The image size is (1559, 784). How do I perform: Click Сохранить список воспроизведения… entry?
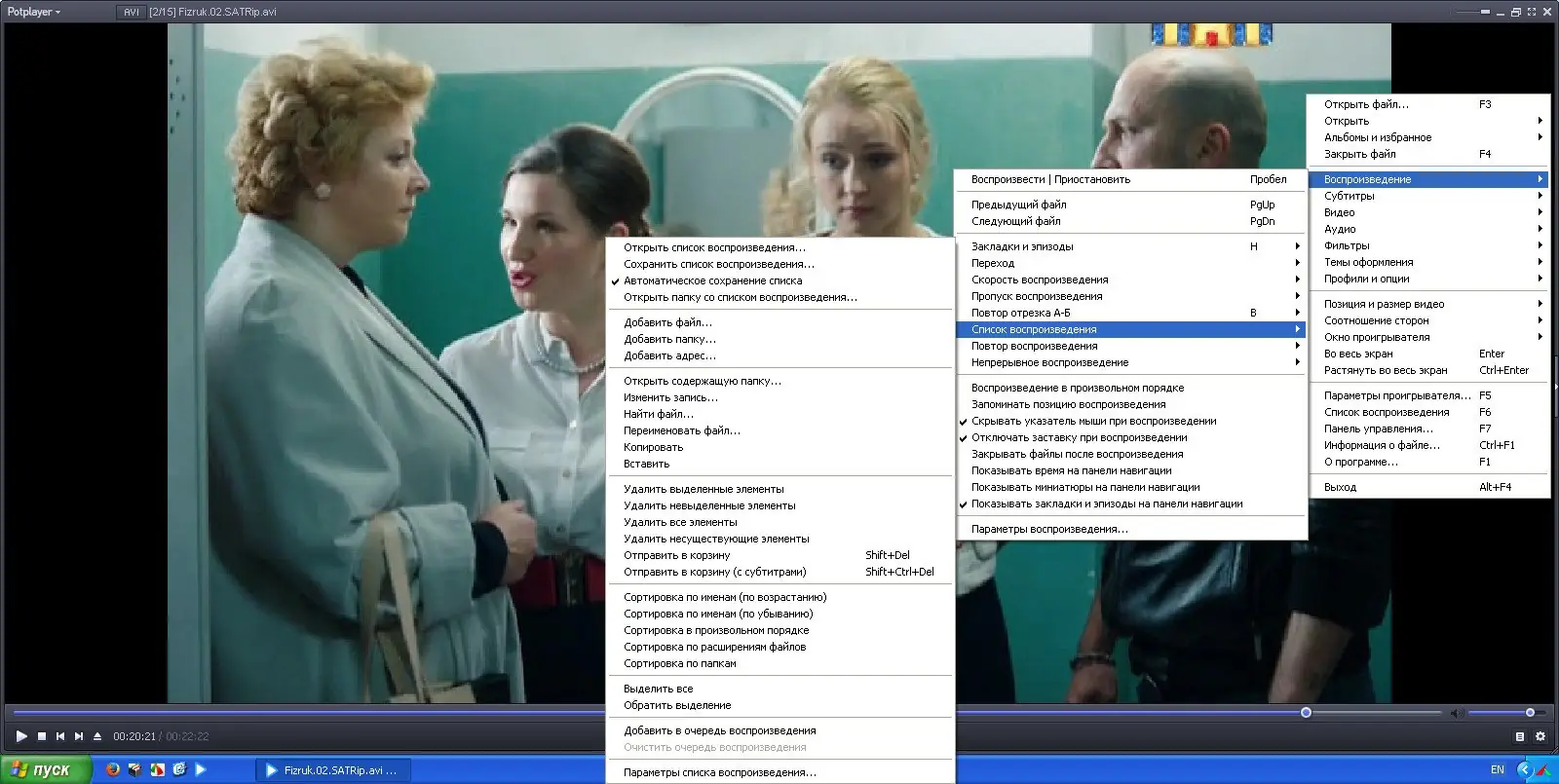(x=780, y=264)
